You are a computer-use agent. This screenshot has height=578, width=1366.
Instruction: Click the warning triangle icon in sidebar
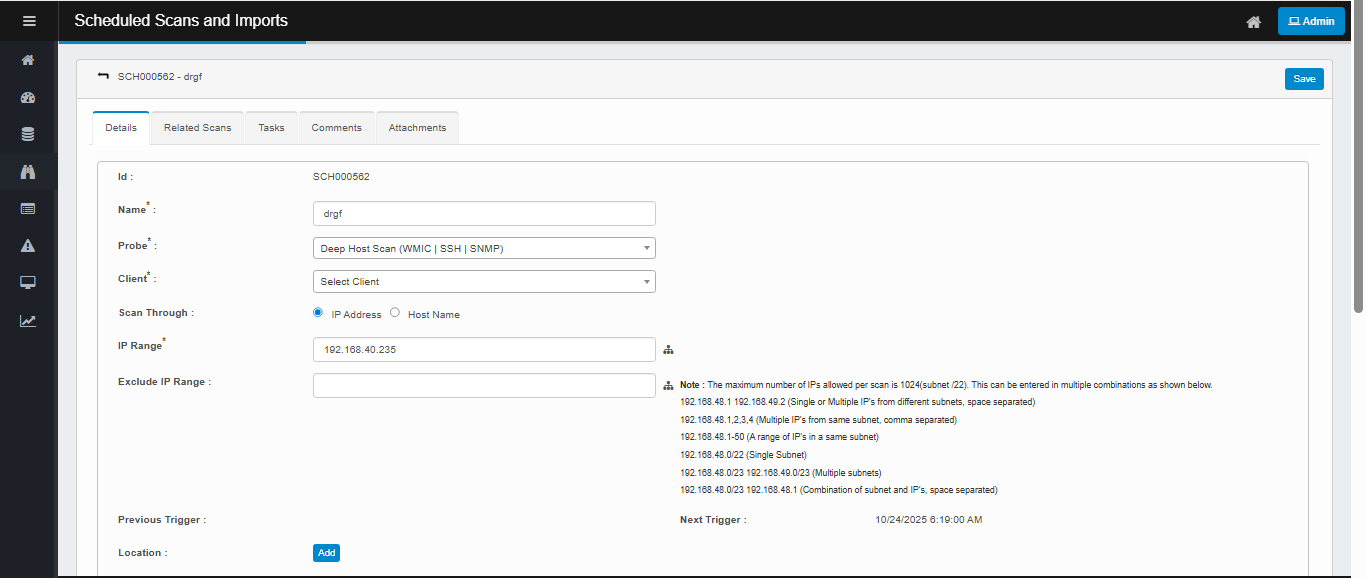click(28, 246)
